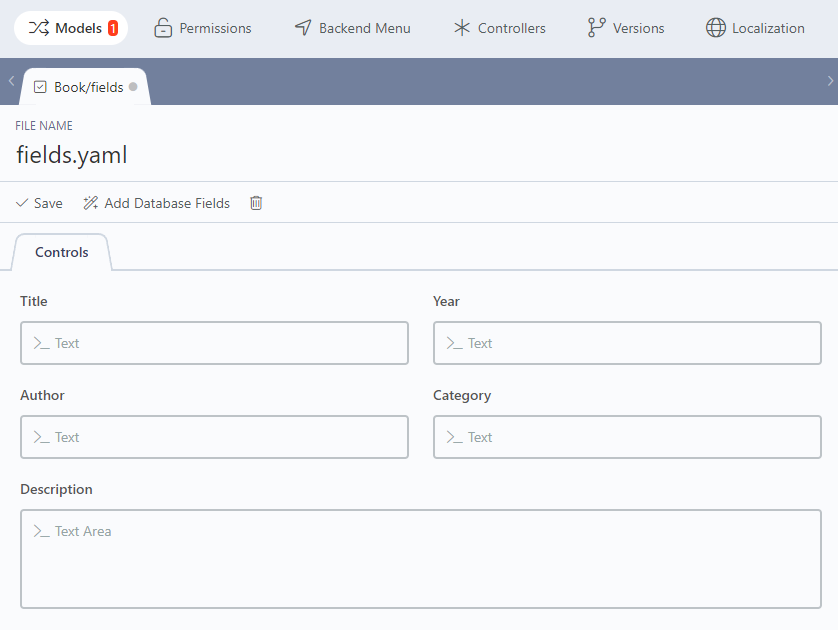The image size is (838, 630).
Task: Select the Category text control
Action: (627, 437)
